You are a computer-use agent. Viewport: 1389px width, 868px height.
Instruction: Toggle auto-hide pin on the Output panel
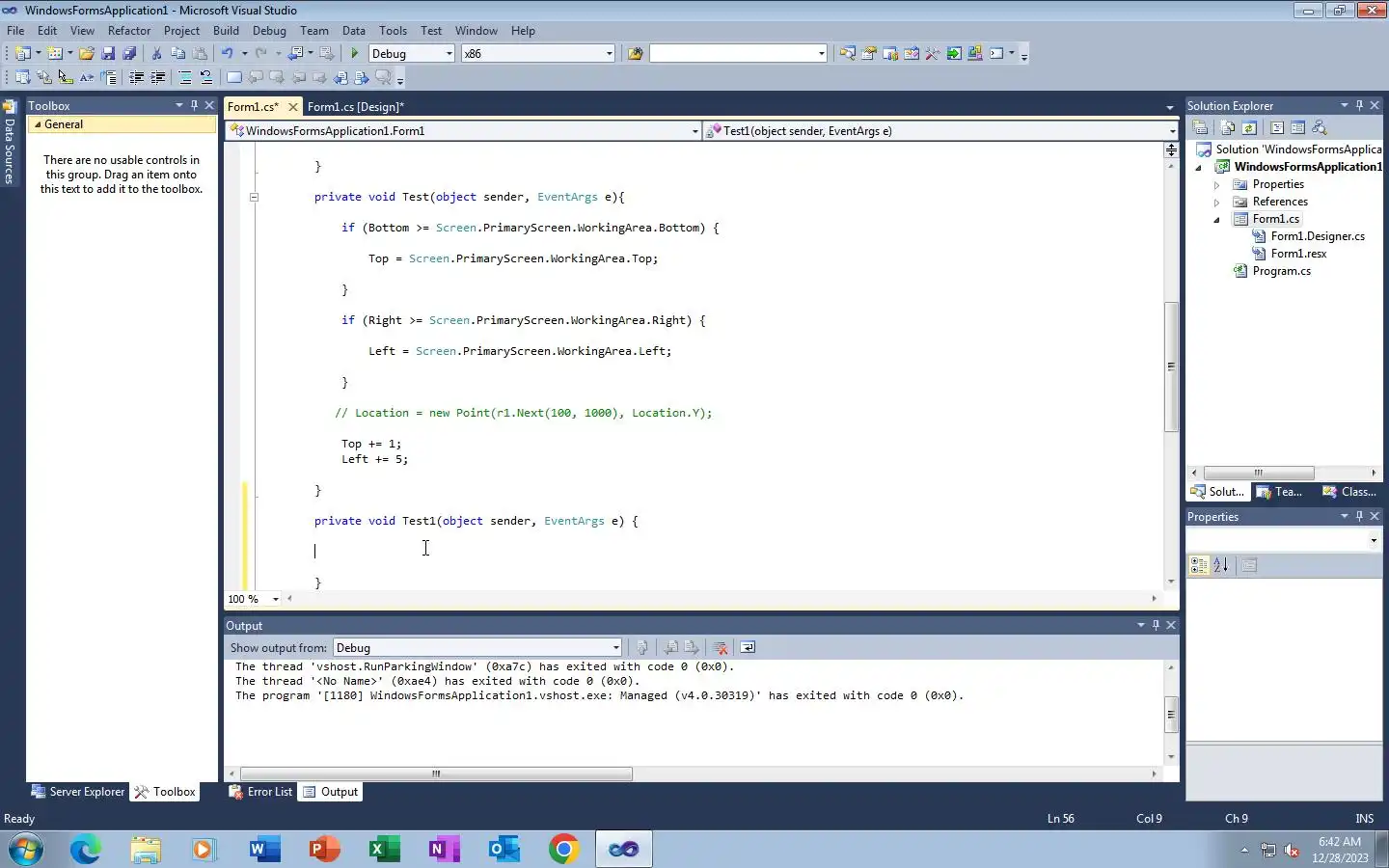tap(1156, 625)
